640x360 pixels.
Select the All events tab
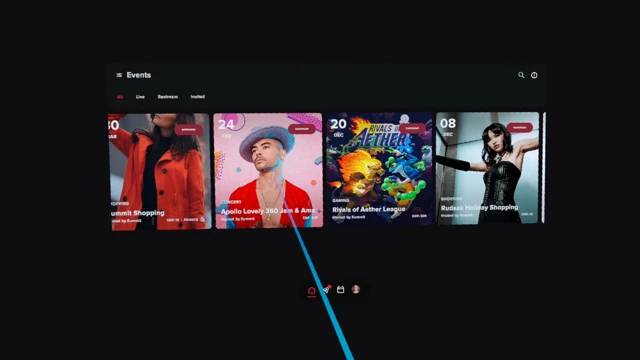pos(120,97)
